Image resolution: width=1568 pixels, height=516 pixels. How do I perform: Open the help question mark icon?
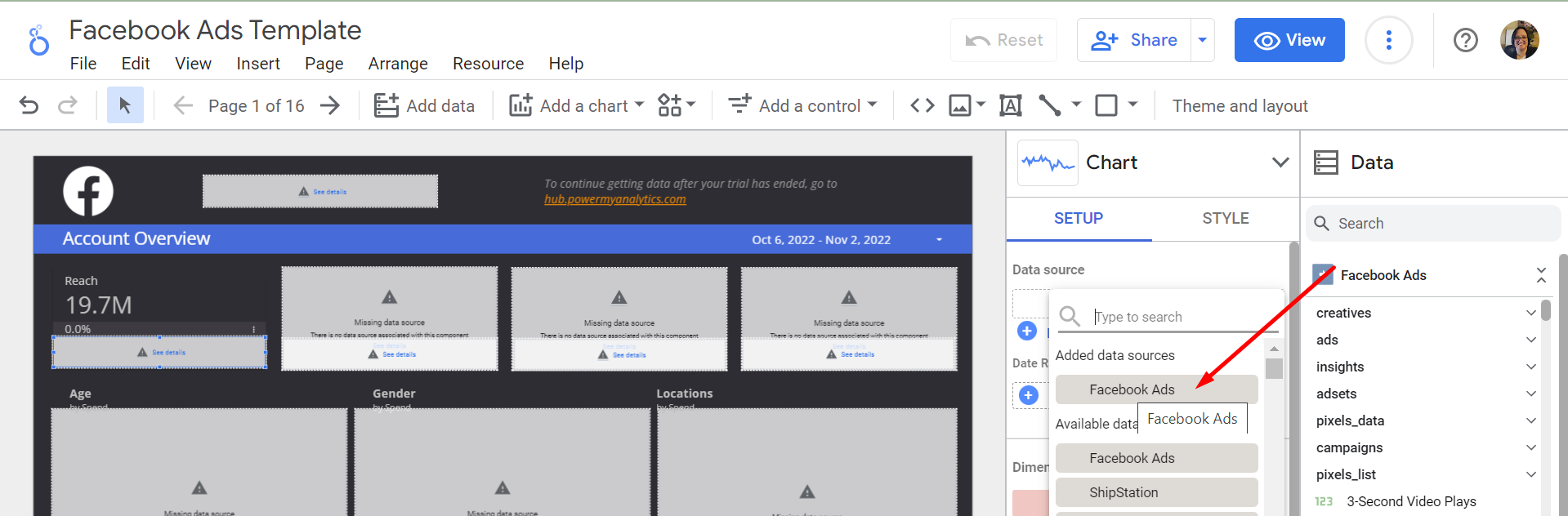[x=1465, y=40]
